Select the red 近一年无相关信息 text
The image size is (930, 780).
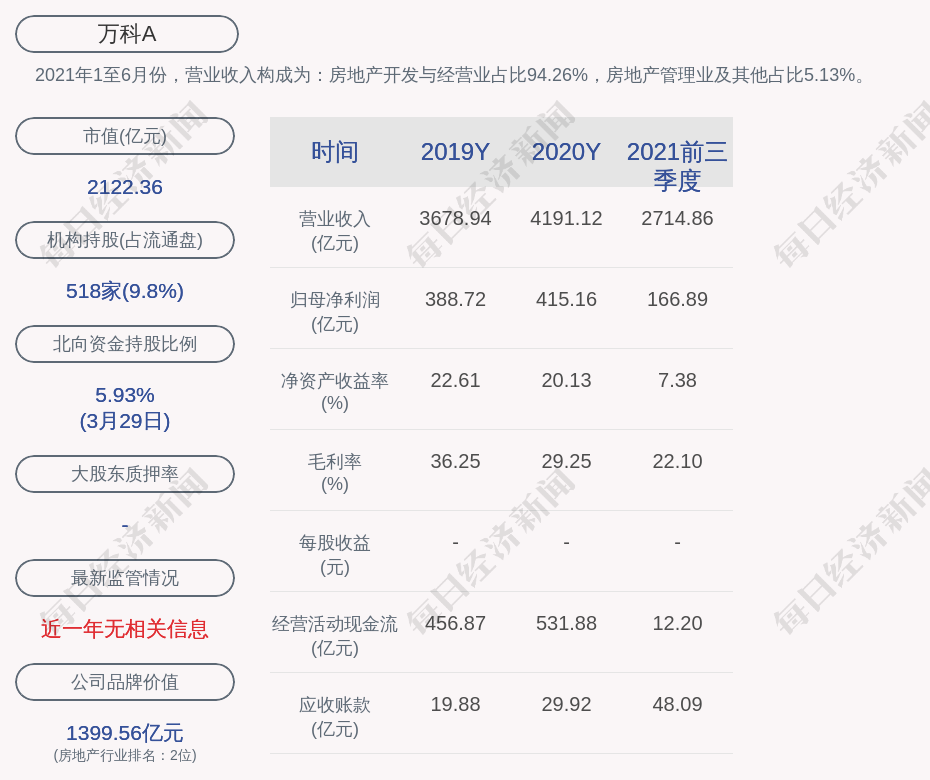pyautogui.click(x=125, y=629)
